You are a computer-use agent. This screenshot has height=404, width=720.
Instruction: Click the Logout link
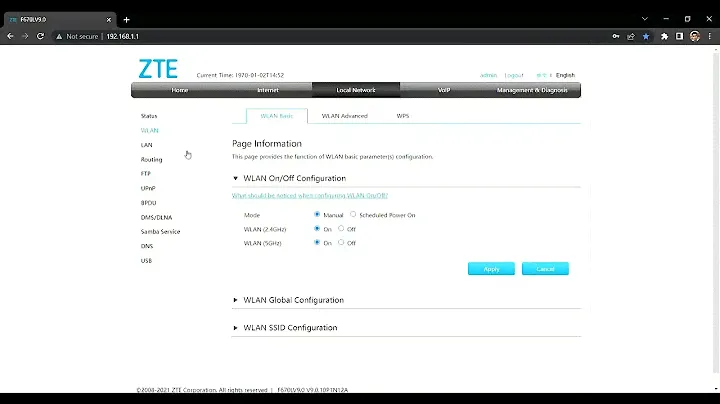click(x=514, y=75)
